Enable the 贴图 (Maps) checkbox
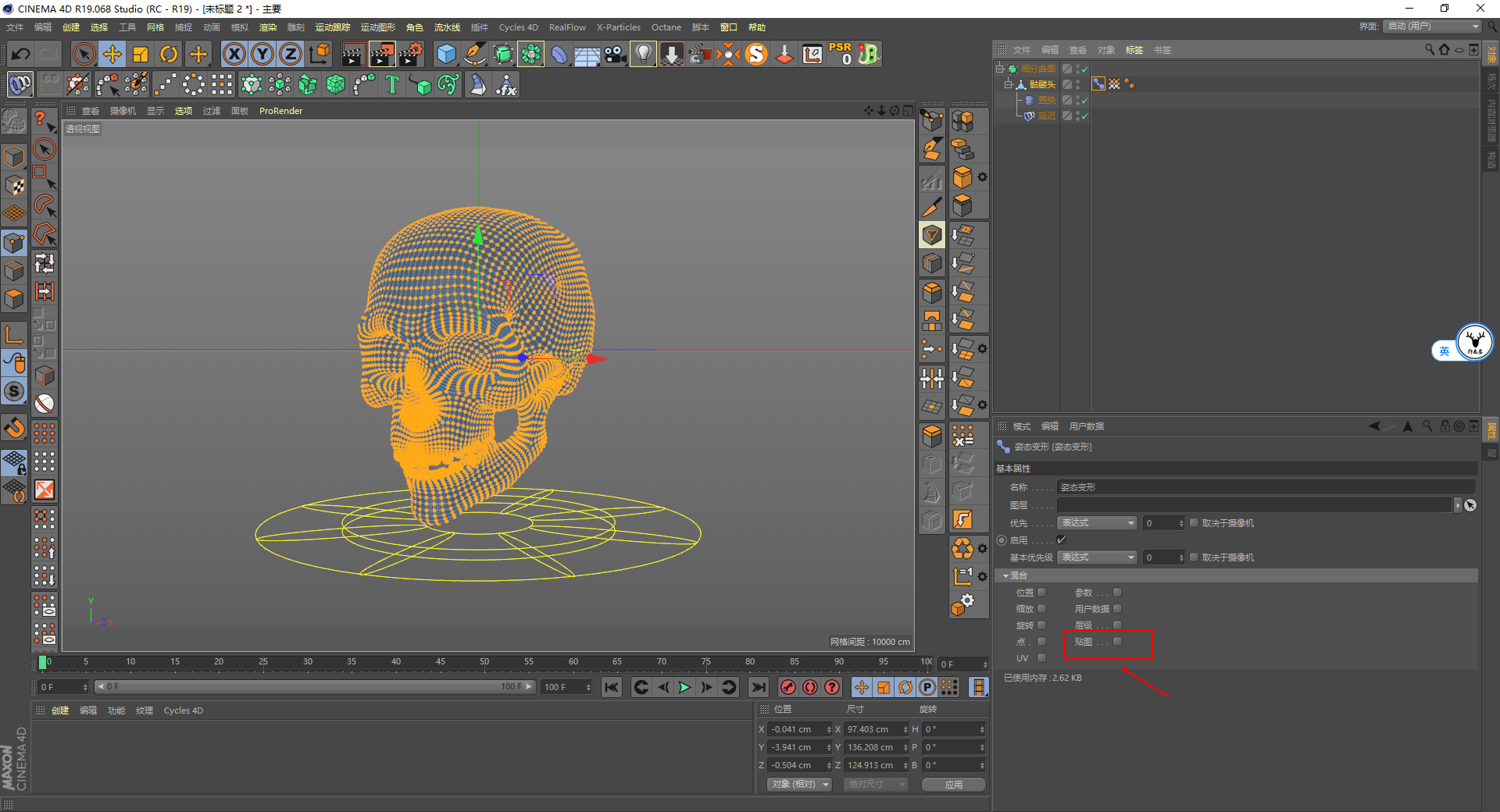This screenshot has width=1500, height=812. point(1117,642)
